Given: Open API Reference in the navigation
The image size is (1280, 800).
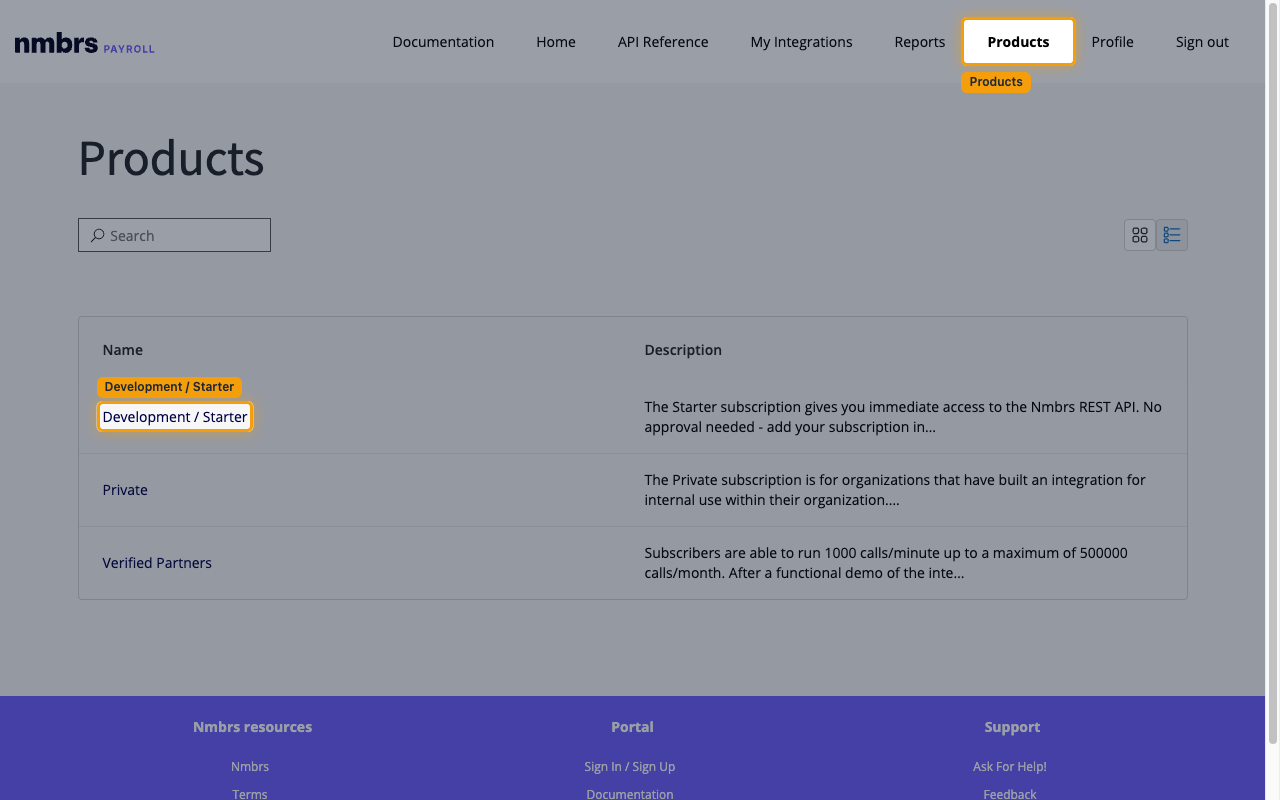Looking at the screenshot, I should click(663, 42).
